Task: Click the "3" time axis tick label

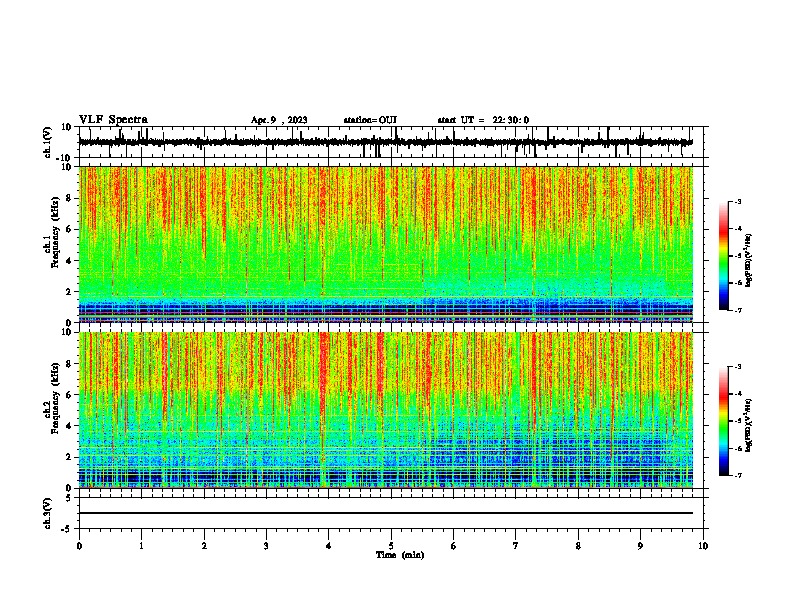Action: 266,546
